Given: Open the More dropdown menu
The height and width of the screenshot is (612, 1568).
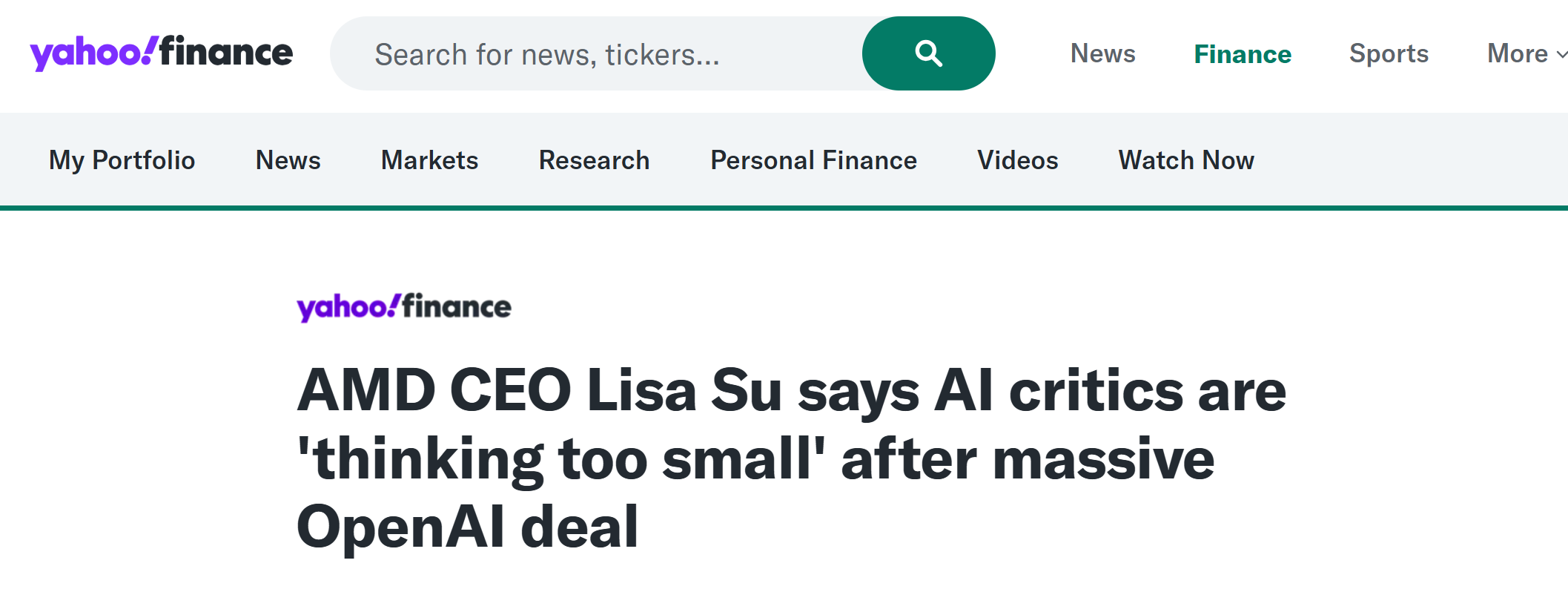Looking at the screenshot, I should tap(1518, 53).
